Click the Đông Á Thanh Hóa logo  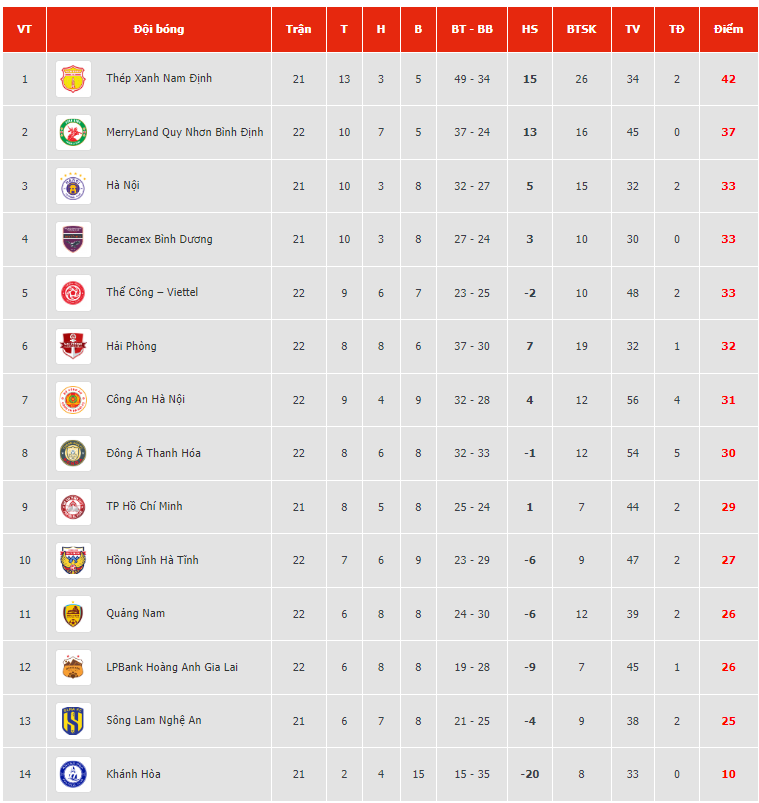(73, 453)
